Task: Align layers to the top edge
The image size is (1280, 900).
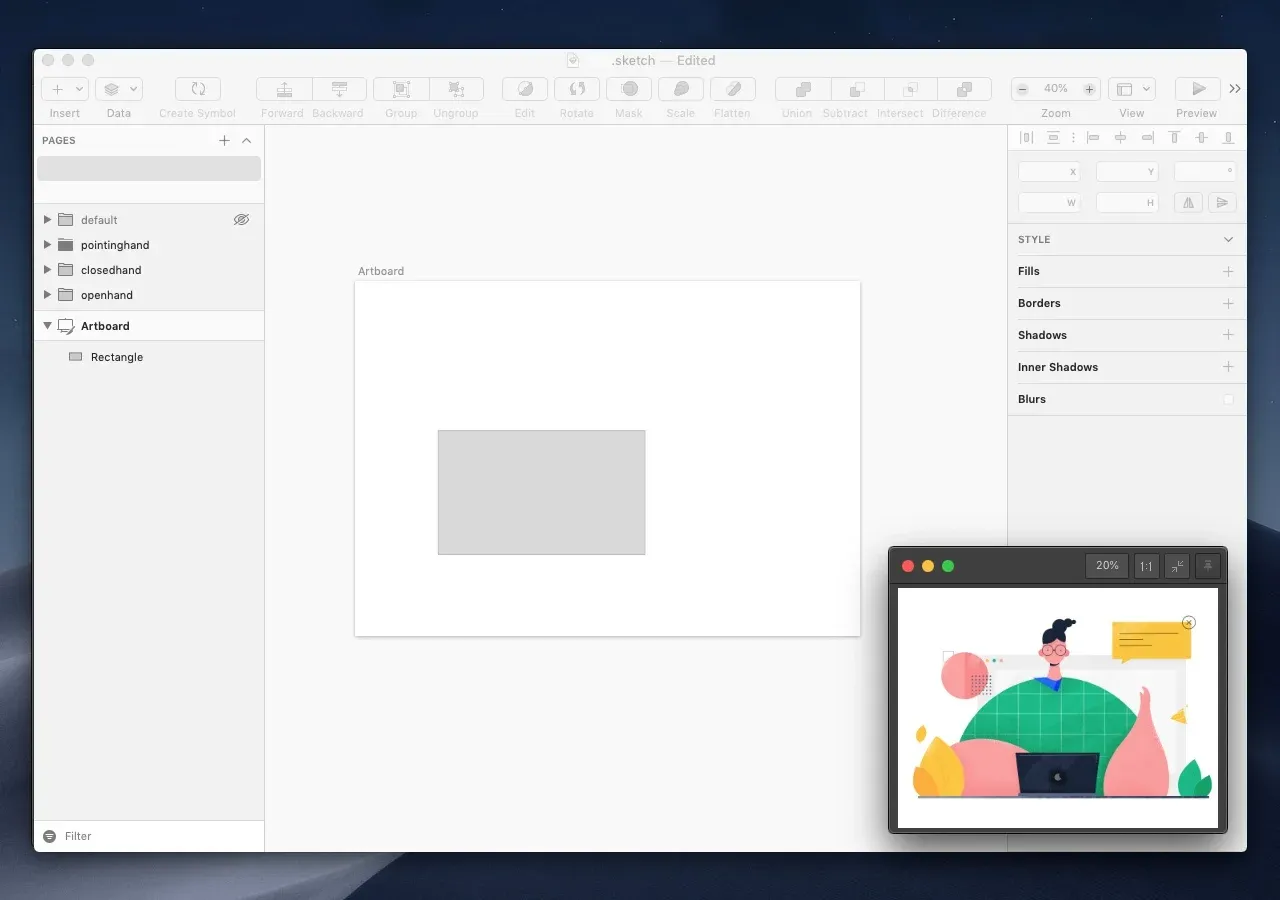Action: point(1175,138)
